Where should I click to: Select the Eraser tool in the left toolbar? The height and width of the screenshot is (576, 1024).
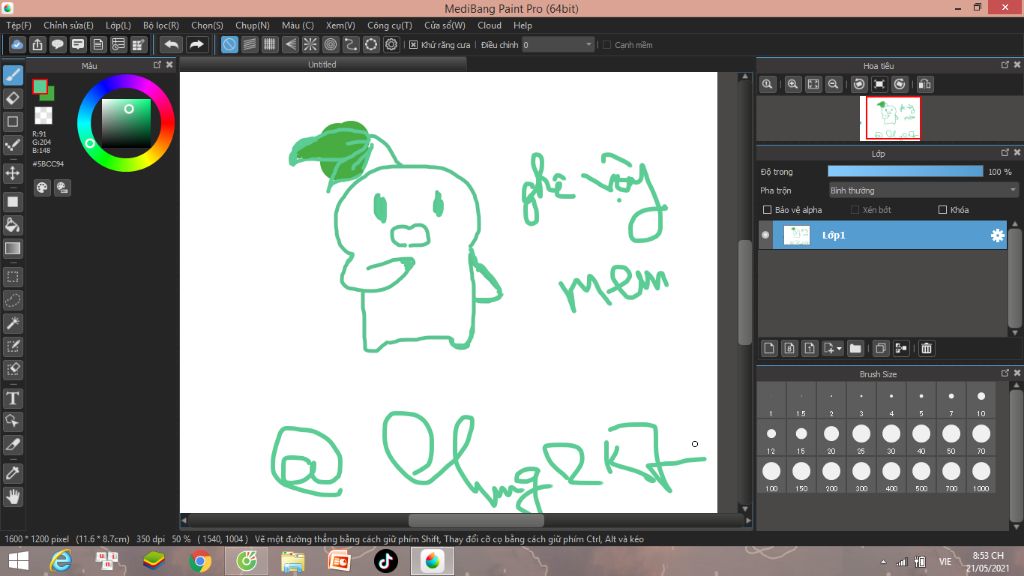[x=13, y=99]
